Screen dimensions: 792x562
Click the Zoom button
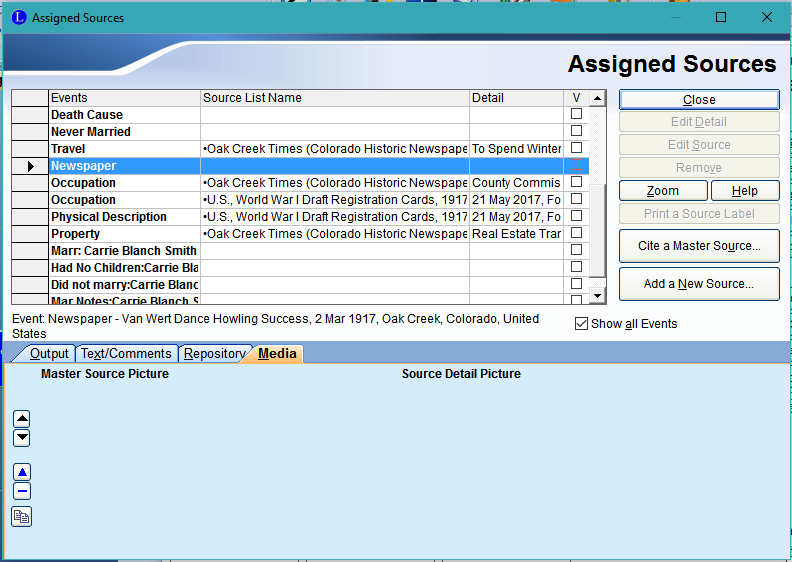[663, 191]
